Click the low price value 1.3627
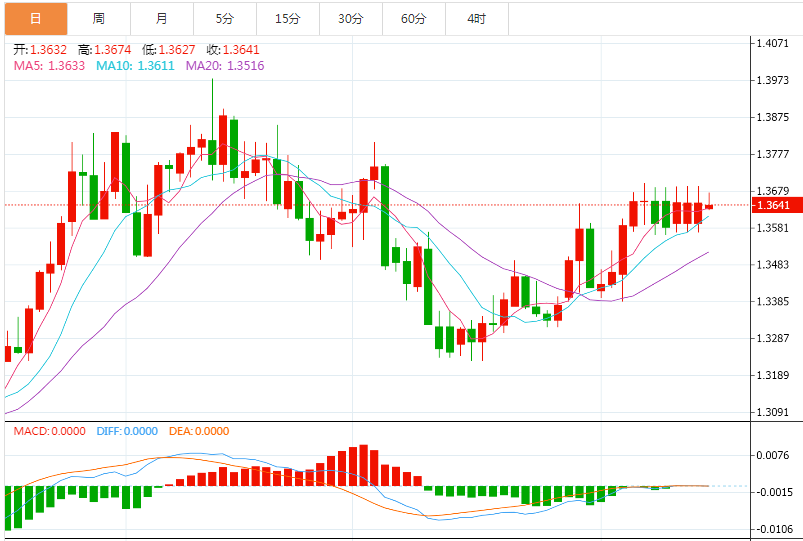803x541 pixels. click(177, 50)
